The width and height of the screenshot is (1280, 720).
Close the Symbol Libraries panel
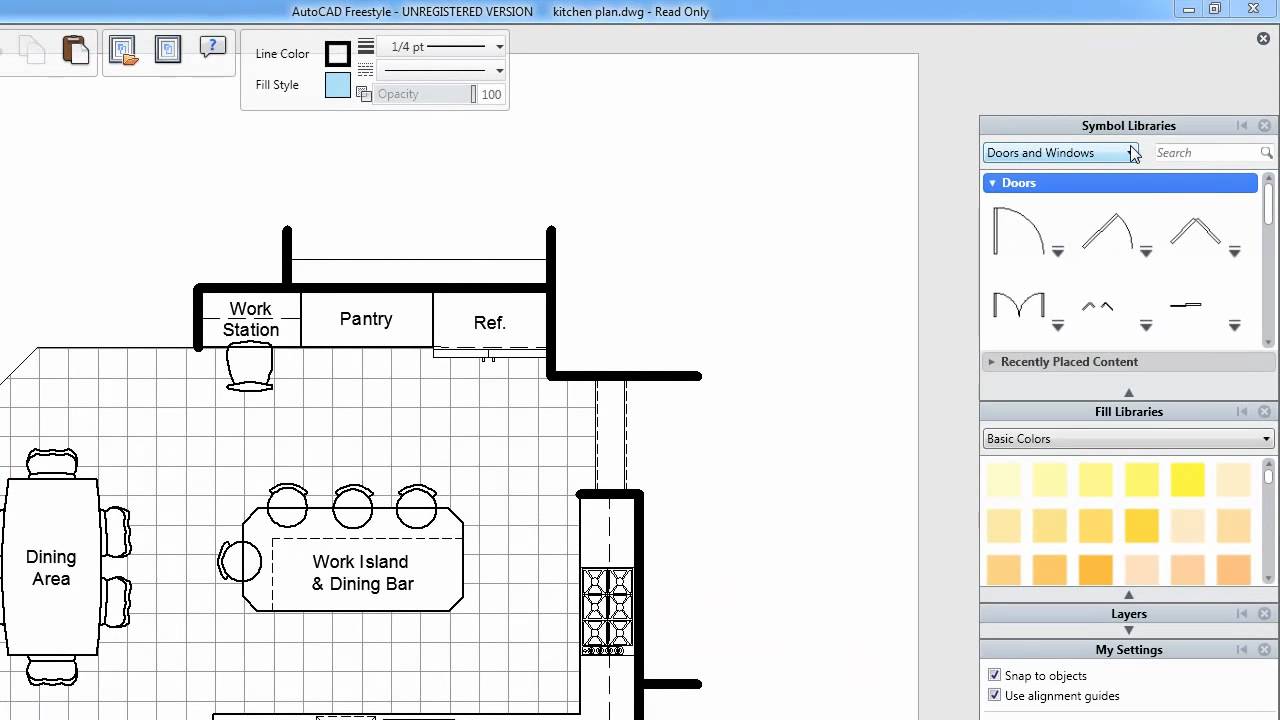click(1264, 126)
